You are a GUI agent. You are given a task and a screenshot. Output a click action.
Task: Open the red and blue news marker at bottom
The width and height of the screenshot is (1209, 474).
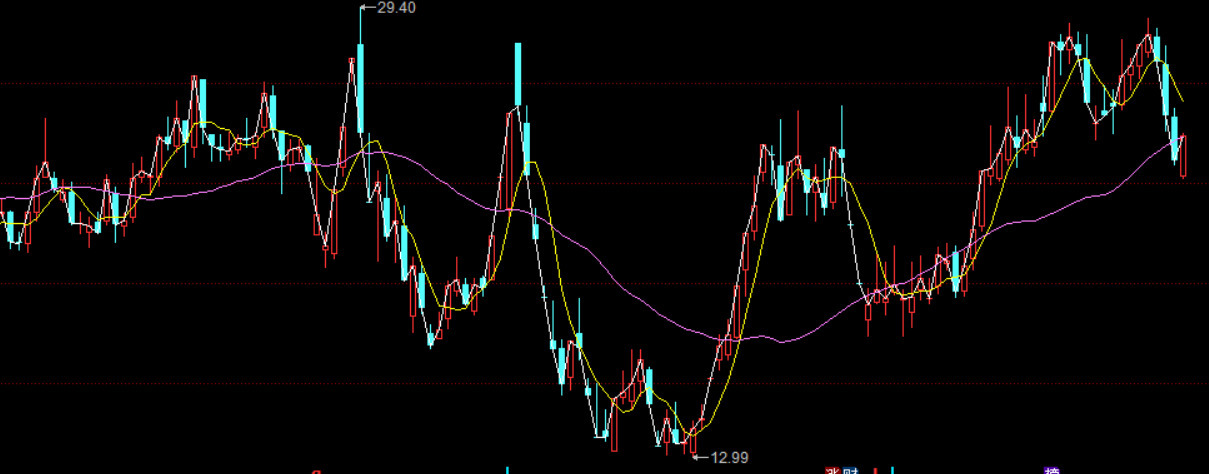pos(840,470)
